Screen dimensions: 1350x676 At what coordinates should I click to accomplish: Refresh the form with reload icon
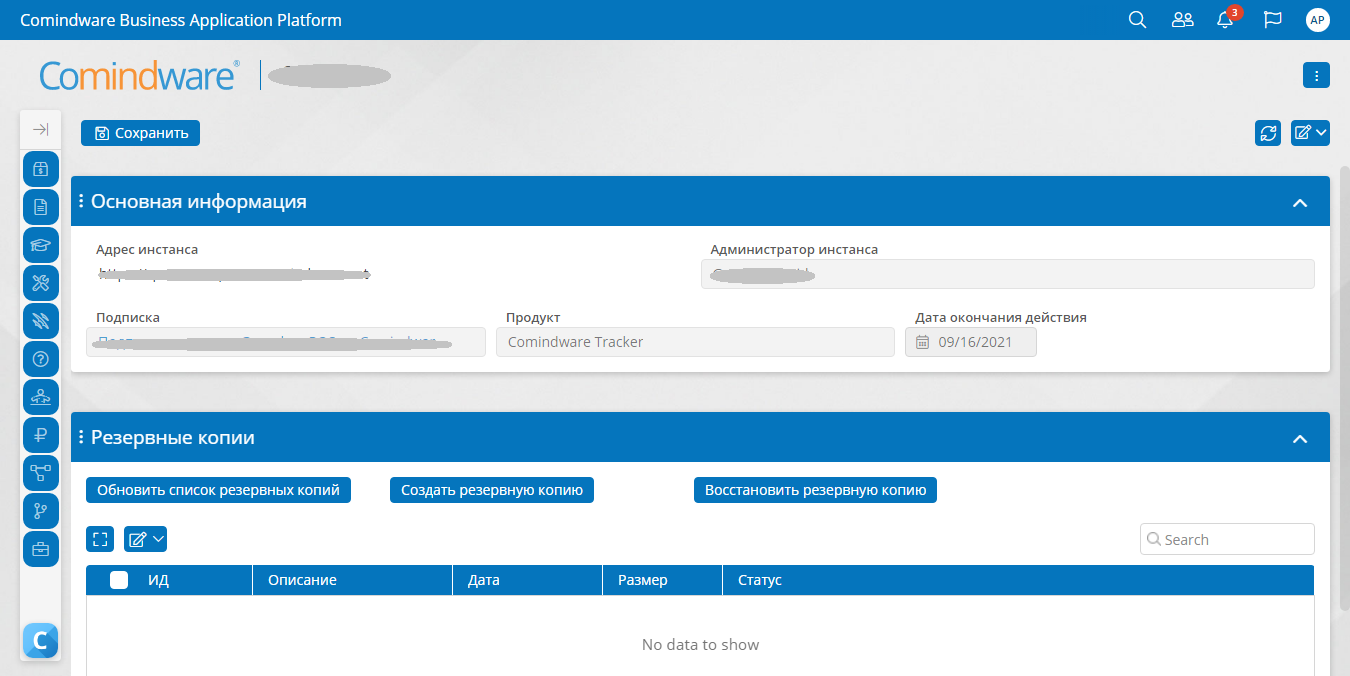click(x=1268, y=133)
